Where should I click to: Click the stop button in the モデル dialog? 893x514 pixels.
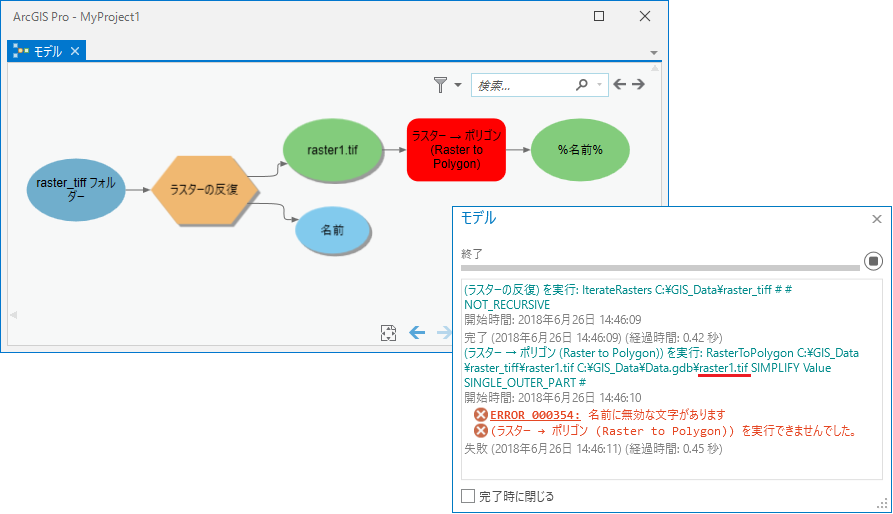click(x=873, y=261)
